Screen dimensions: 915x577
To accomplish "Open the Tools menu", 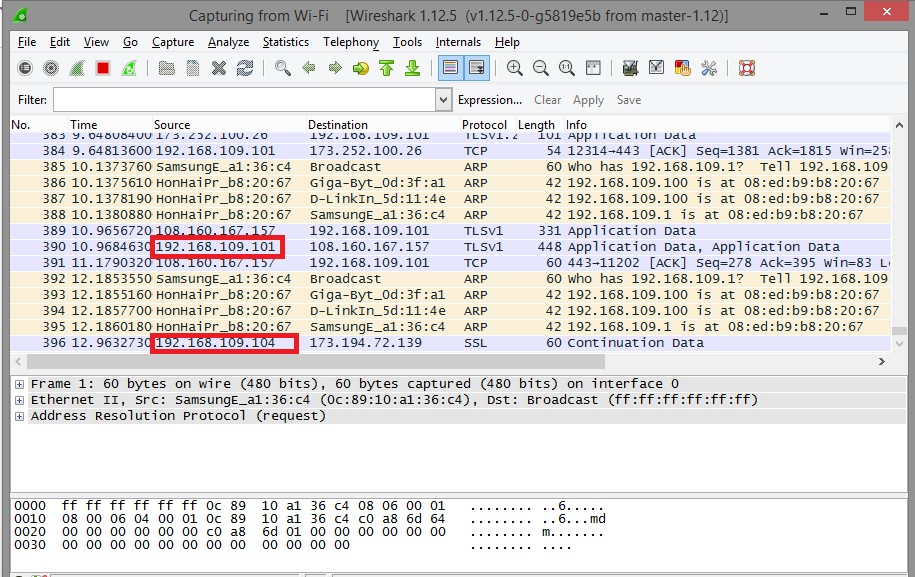I will [x=407, y=42].
